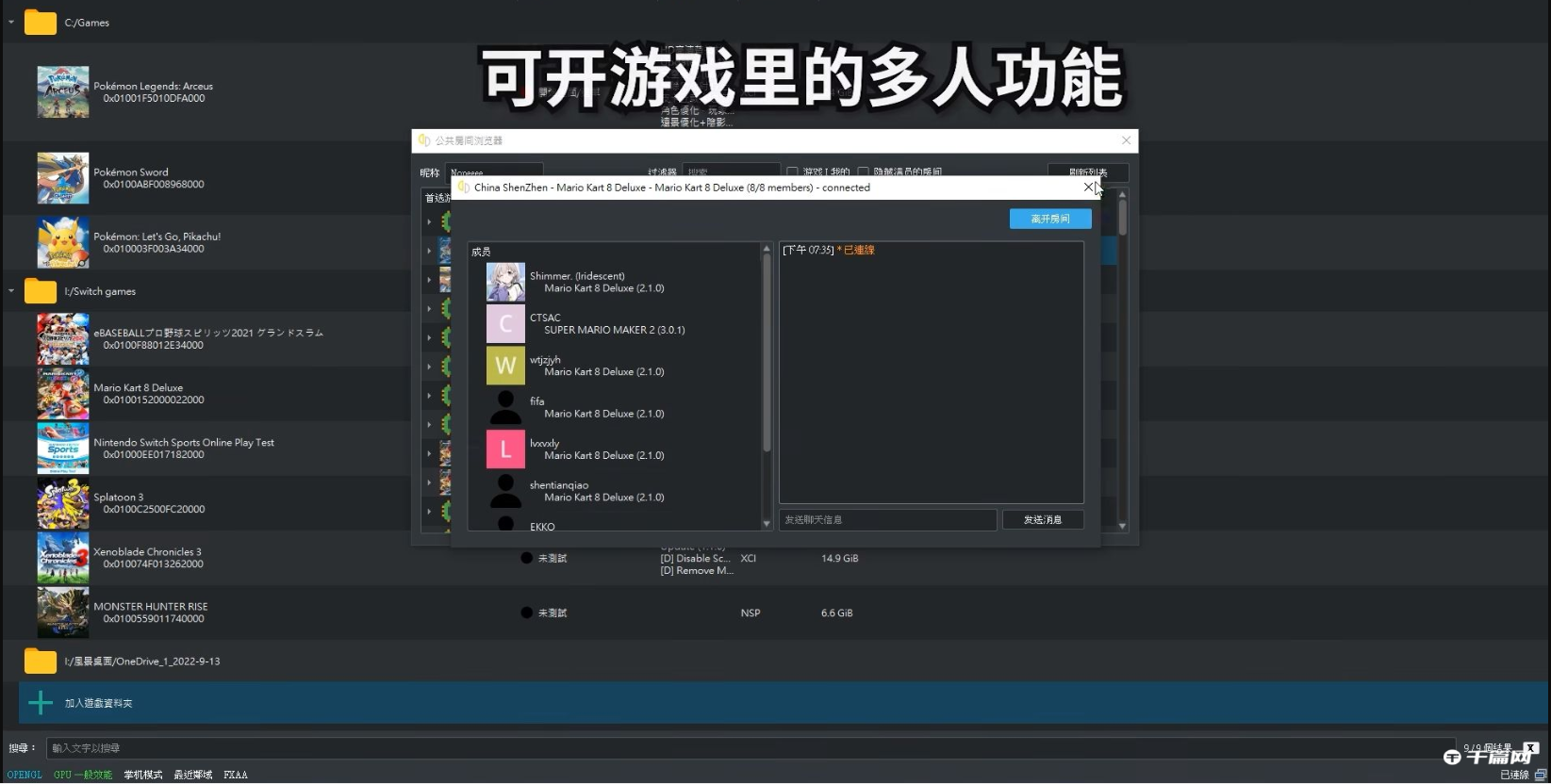Click room browser list scrollbar down arrow
The width and height of the screenshot is (1551, 784).
point(1122,526)
